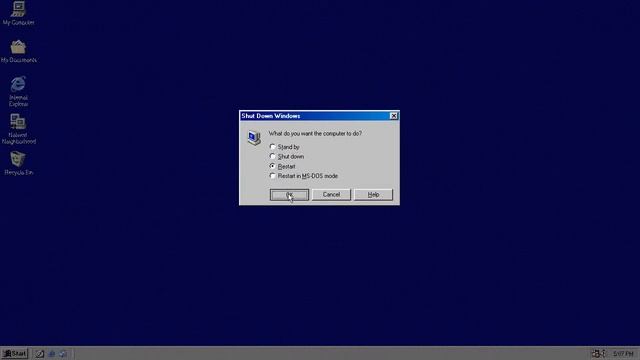Select the Restart radio button

click(273, 166)
